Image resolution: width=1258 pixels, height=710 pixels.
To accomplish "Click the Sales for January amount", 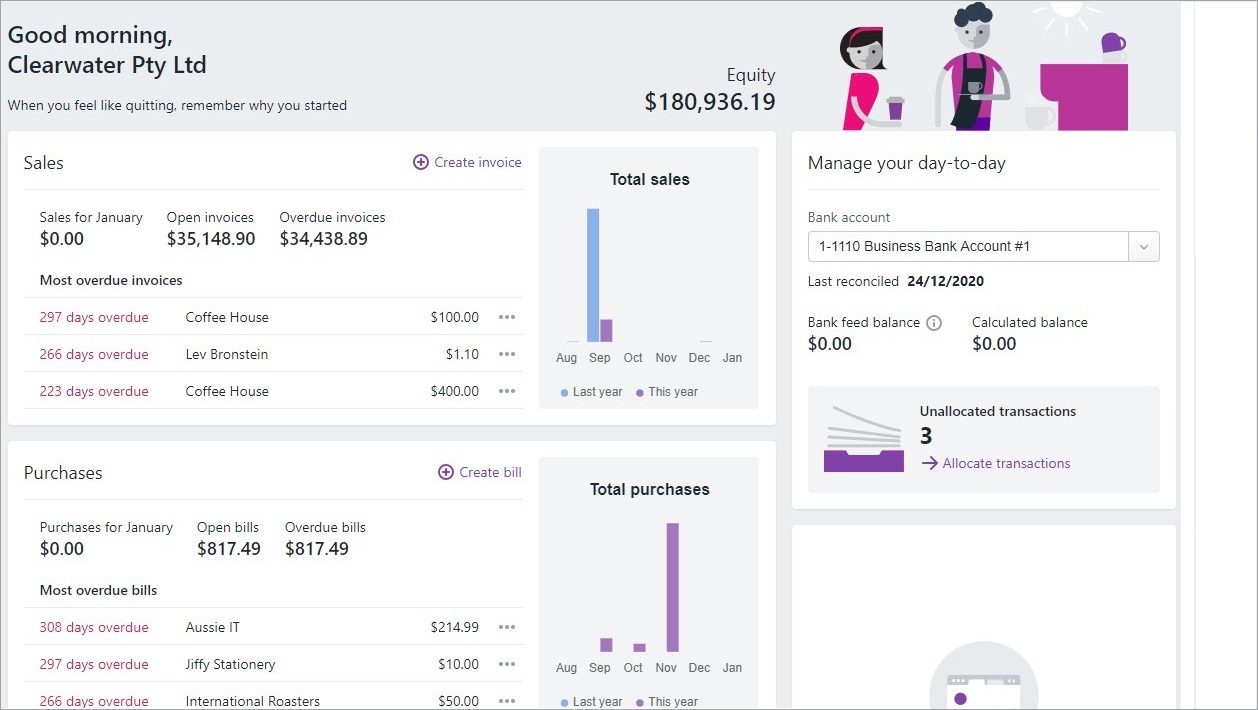I will (x=62, y=239).
